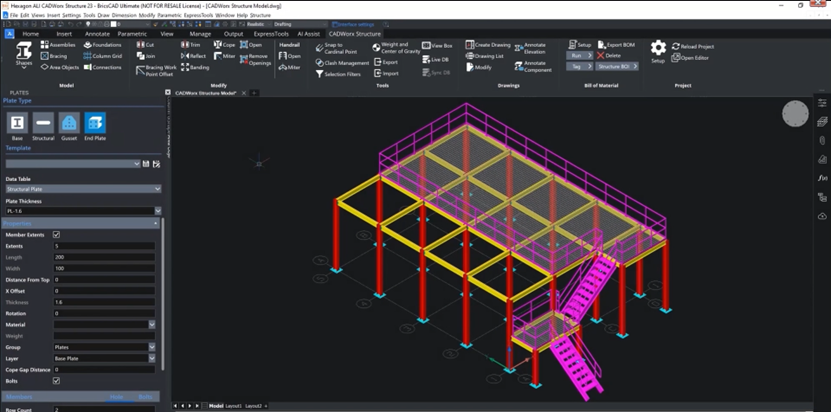The height and width of the screenshot is (412, 831).
Task: Choose the Cut modify tool
Action: 145,45
